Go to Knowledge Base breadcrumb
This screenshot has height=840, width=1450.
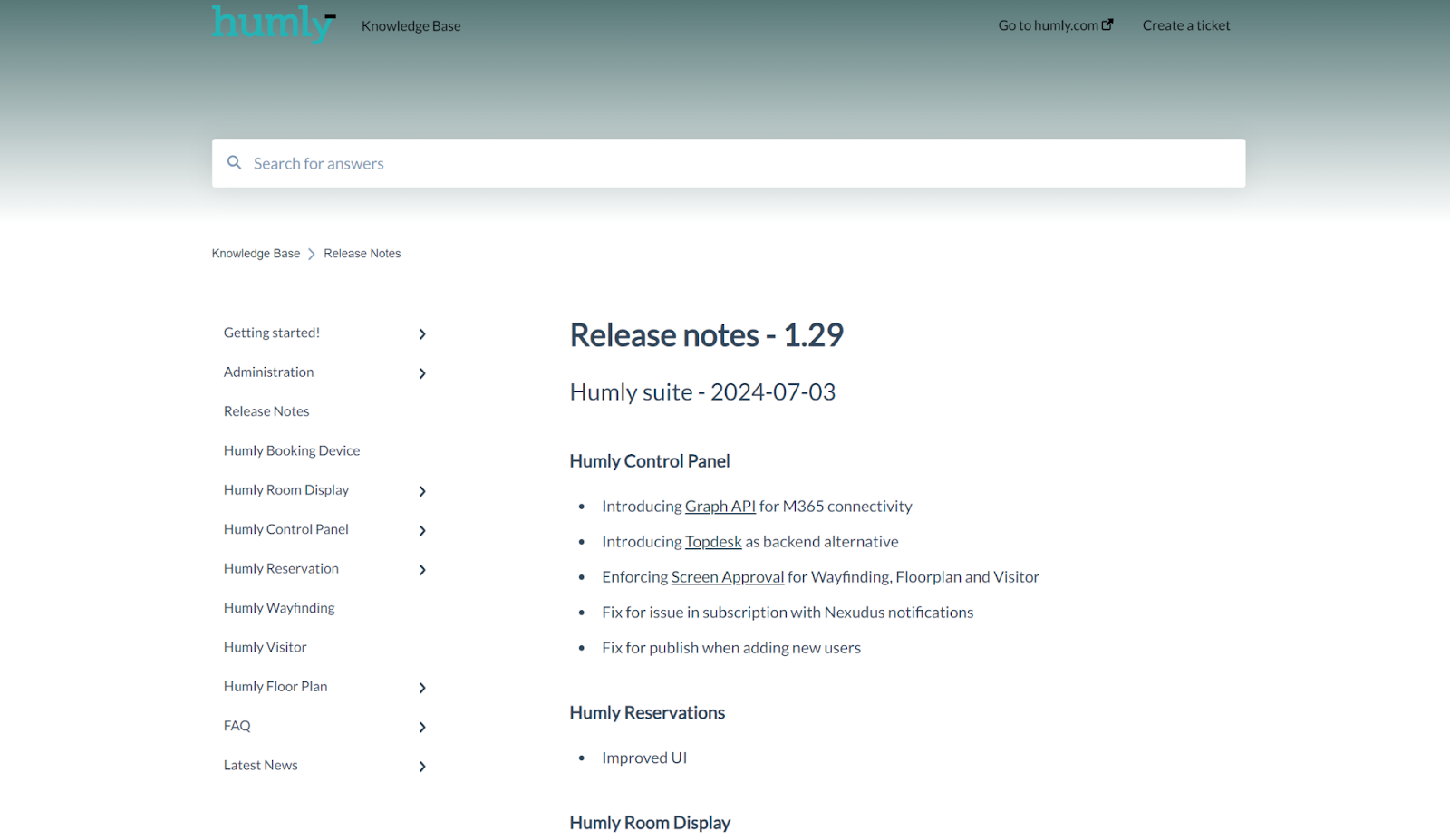coord(256,254)
